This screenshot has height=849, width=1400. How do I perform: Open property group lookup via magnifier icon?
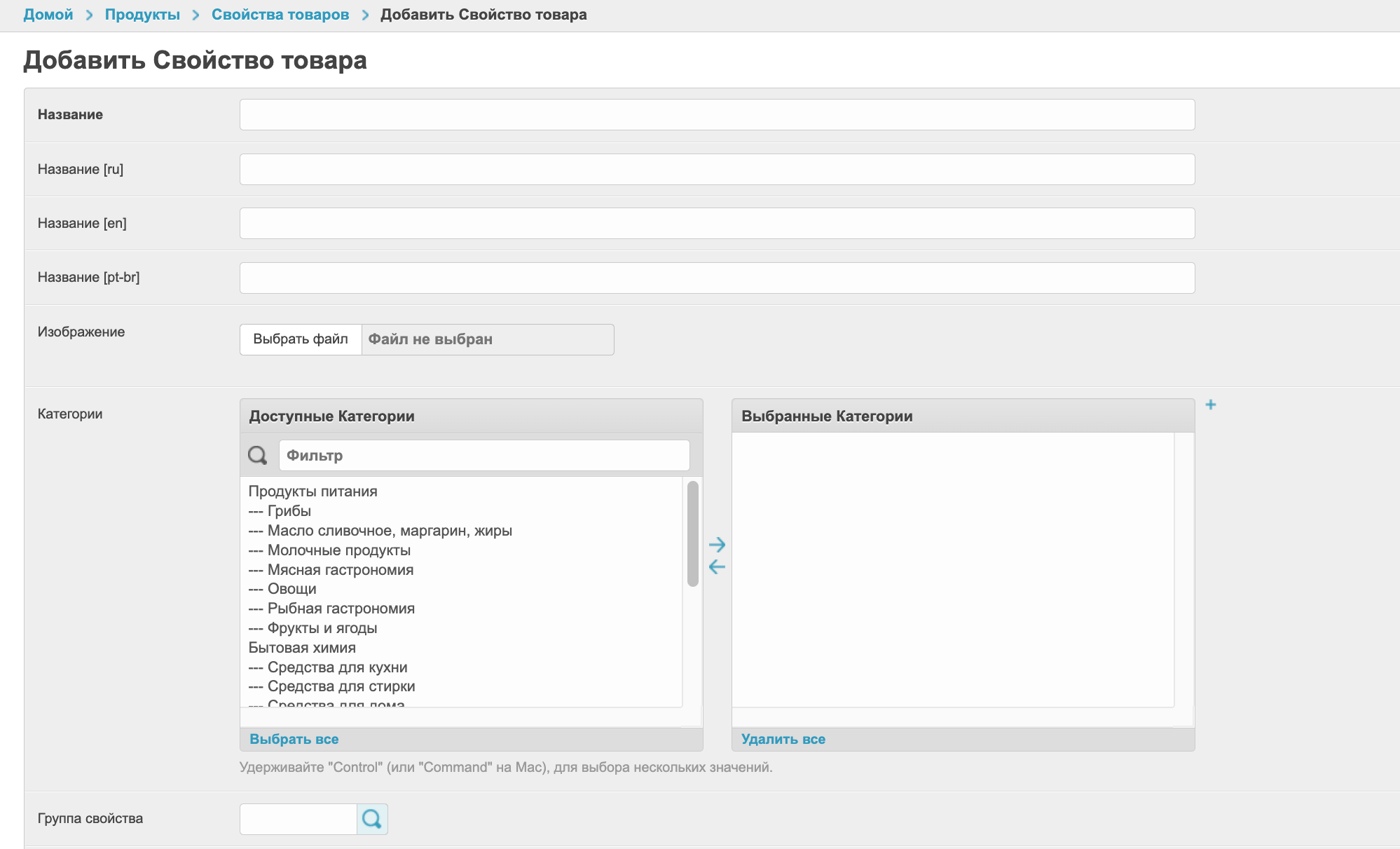coord(372,818)
